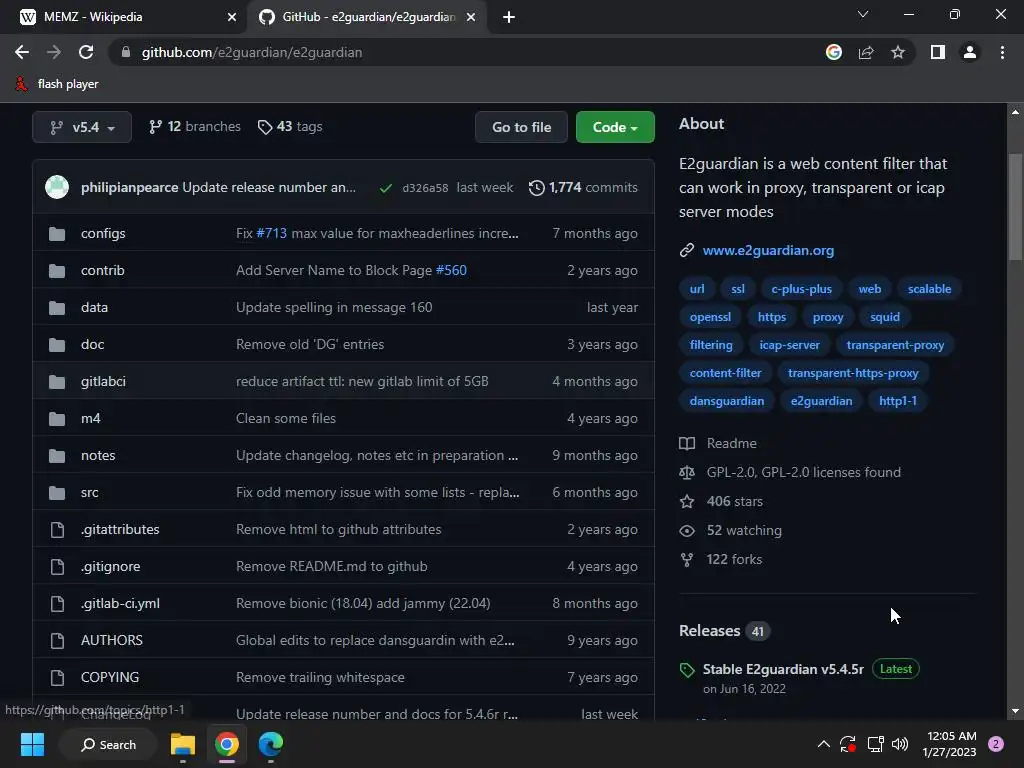Click the link icon beside www.e2guardian.org
The image size is (1024, 768).
point(686,250)
